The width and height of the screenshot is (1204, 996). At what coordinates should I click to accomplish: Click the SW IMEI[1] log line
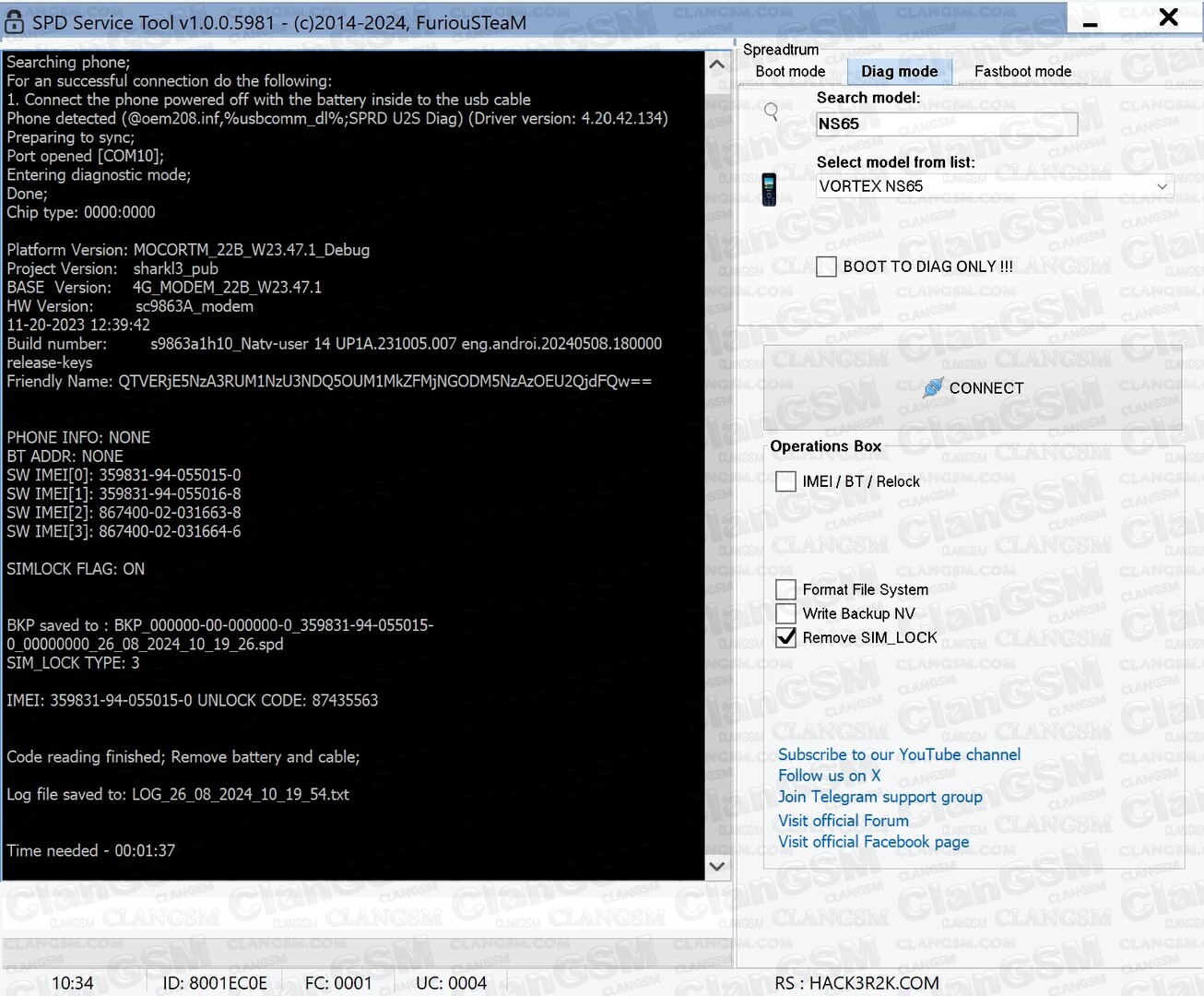(124, 493)
